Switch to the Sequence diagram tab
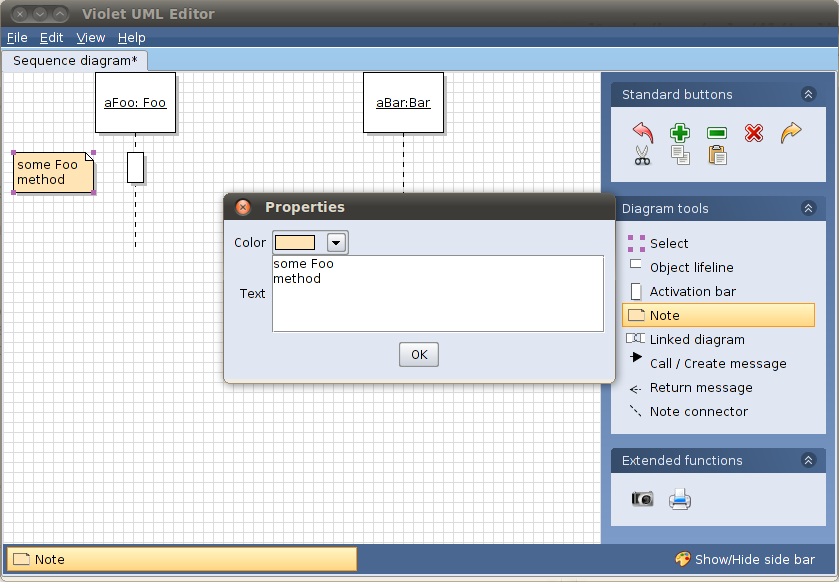Screen dimensions: 839x582 pyautogui.click(x=75, y=61)
